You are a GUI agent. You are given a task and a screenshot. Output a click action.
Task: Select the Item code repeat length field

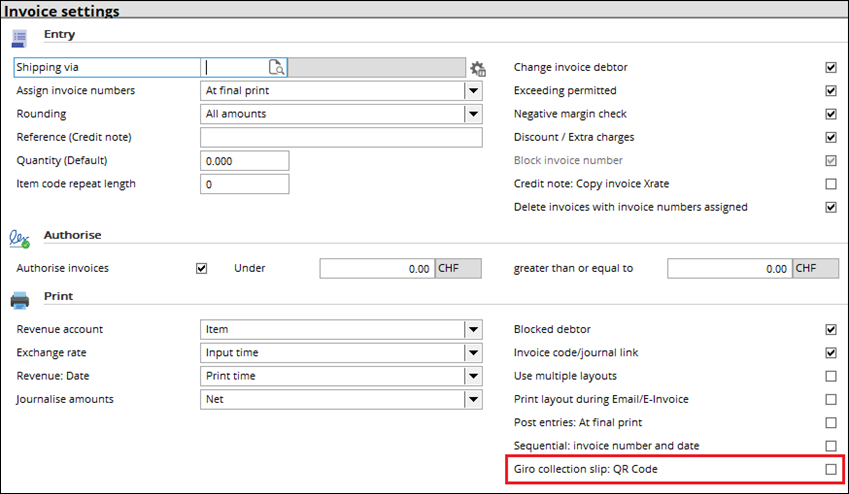click(245, 184)
